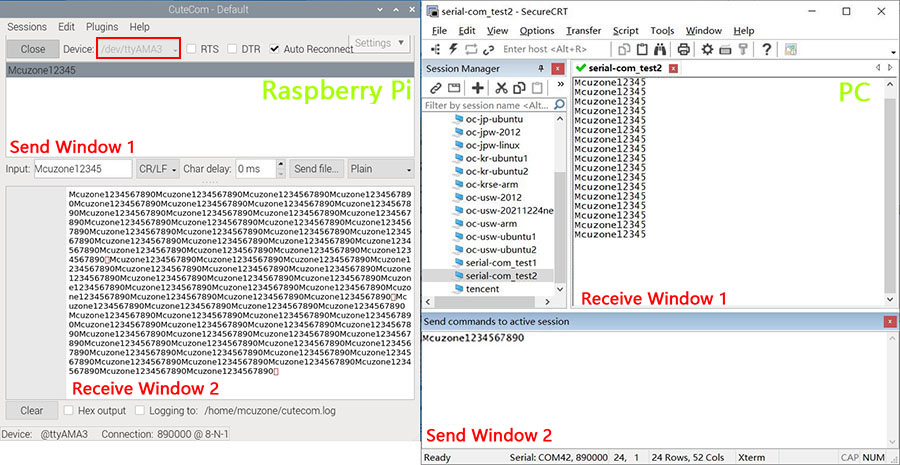Click the Quick Connect lightning icon
This screenshot has width=900, height=465.
click(453, 49)
